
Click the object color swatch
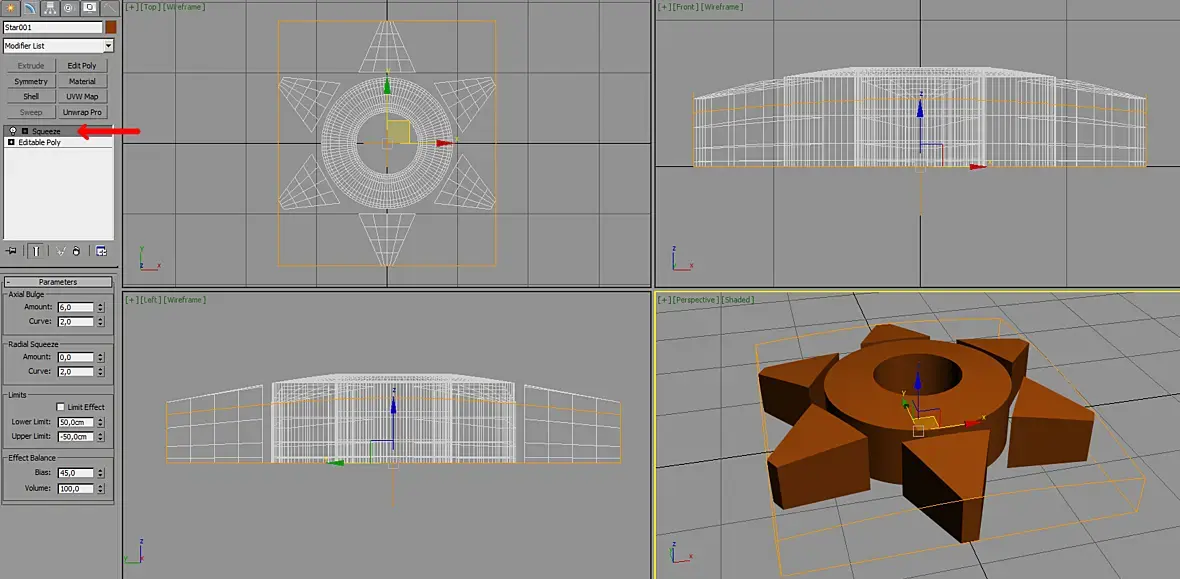coord(111,27)
